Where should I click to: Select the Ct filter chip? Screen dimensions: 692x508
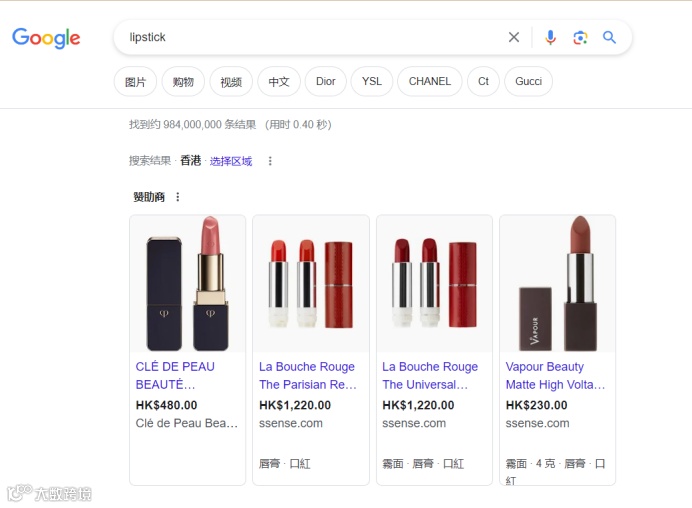click(483, 81)
